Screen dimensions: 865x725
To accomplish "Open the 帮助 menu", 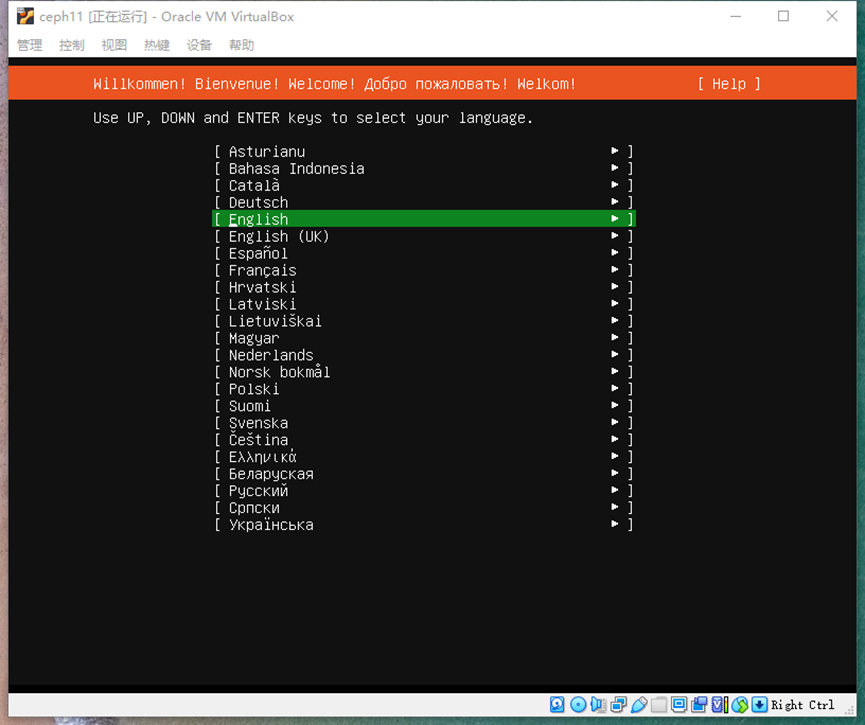I will click(x=242, y=45).
